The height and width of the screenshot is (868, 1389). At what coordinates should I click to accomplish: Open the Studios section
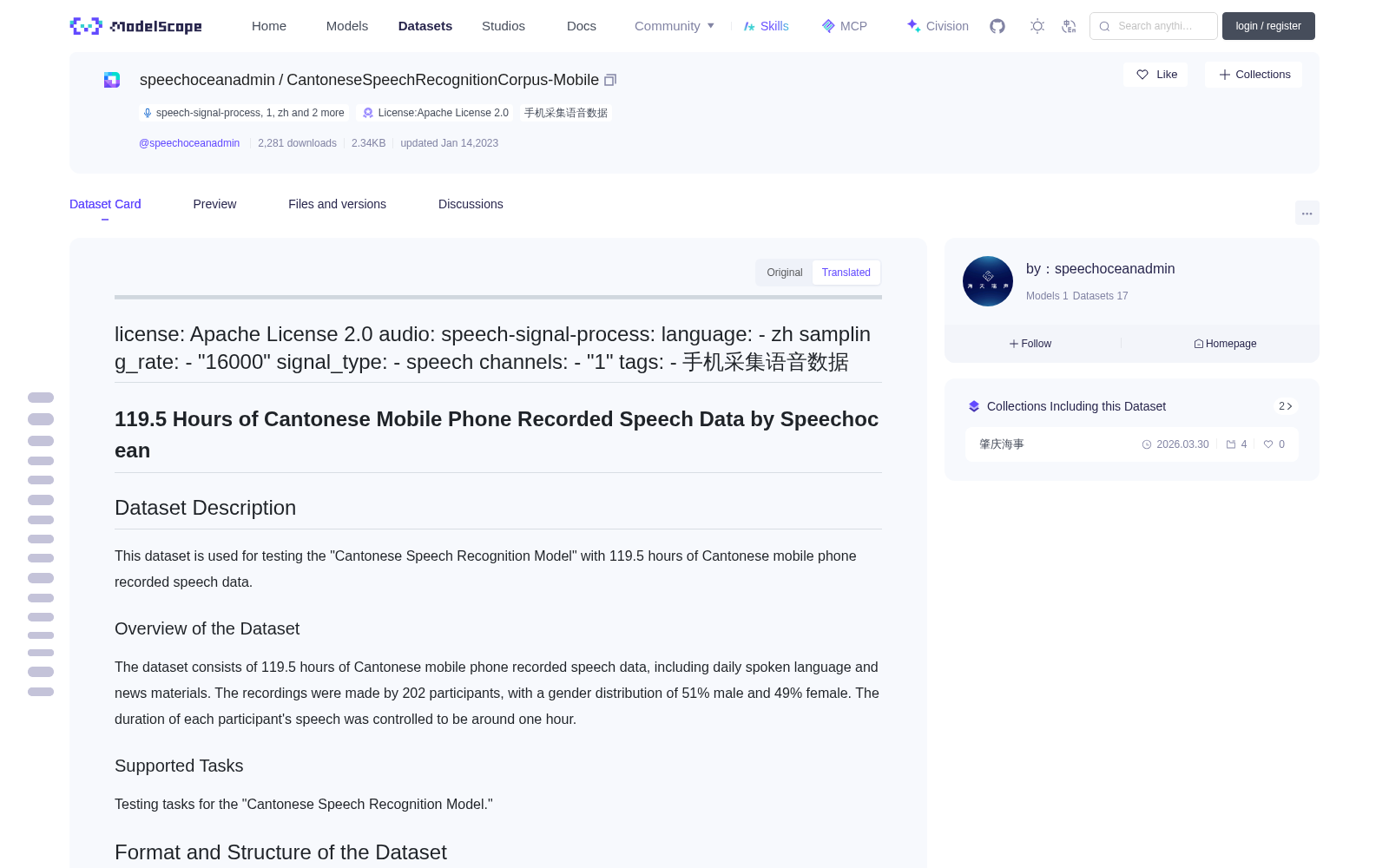pyautogui.click(x=504, y=26)
